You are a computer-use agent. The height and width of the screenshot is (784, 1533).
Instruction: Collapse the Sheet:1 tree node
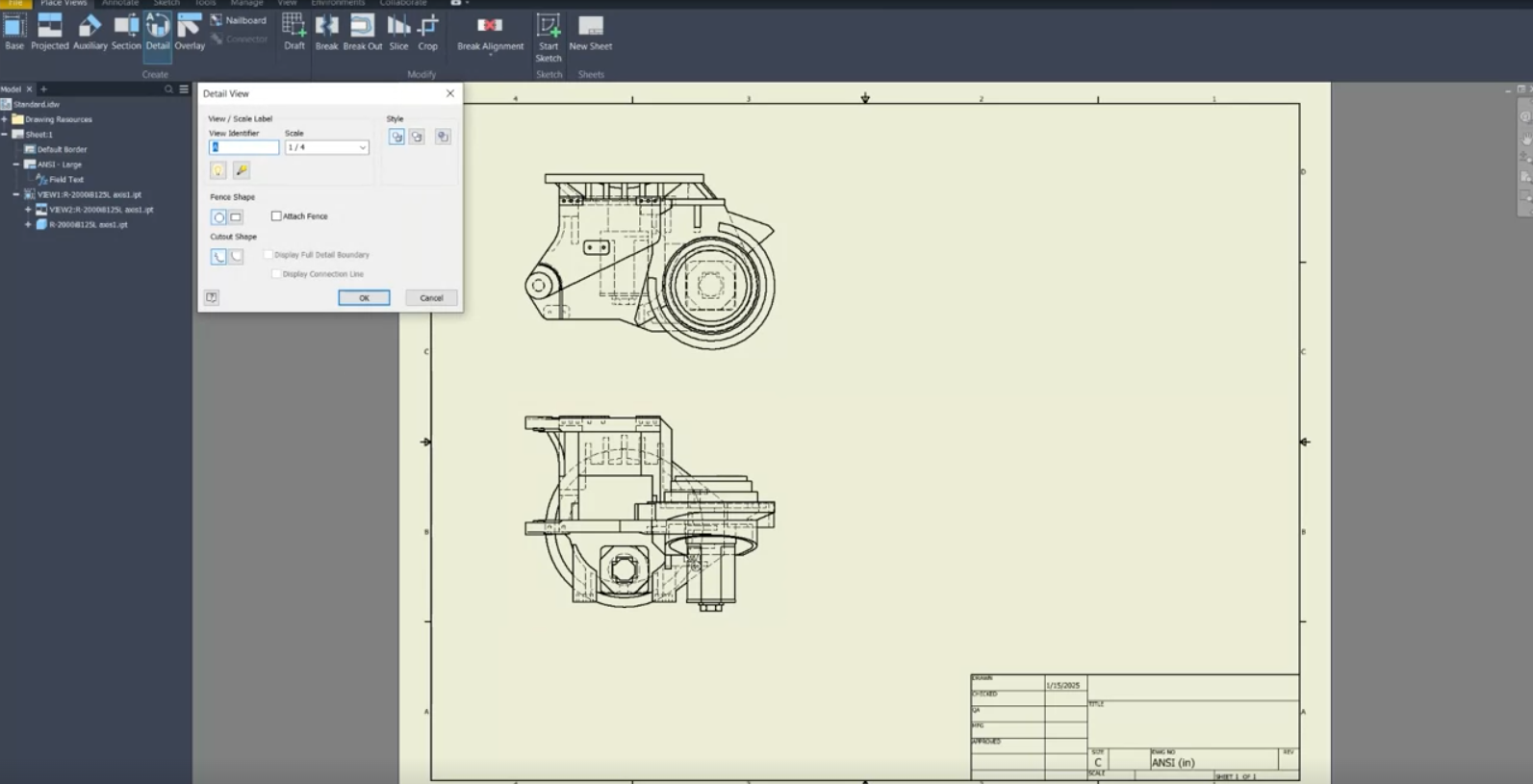pyautogui.click(x=5, y=135)
